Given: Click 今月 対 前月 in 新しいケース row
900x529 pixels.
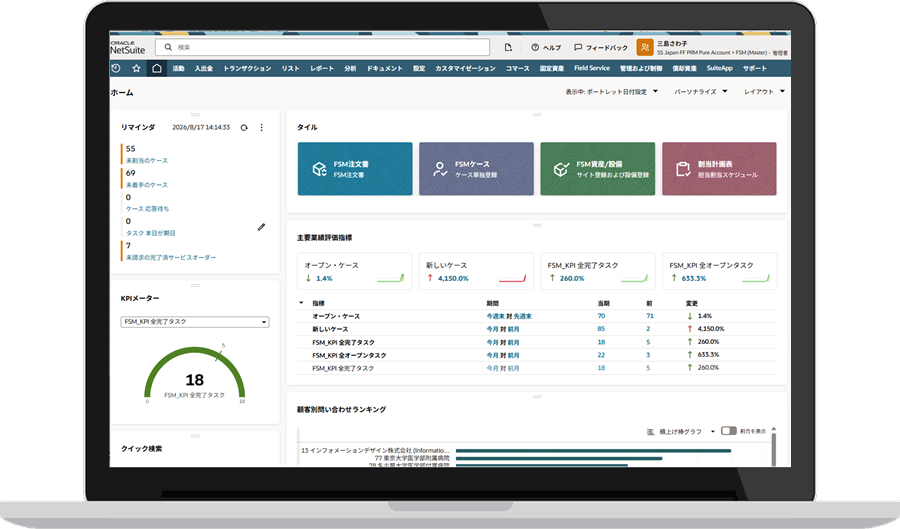Looking at the screenshot, I should [x=503, y=329].
